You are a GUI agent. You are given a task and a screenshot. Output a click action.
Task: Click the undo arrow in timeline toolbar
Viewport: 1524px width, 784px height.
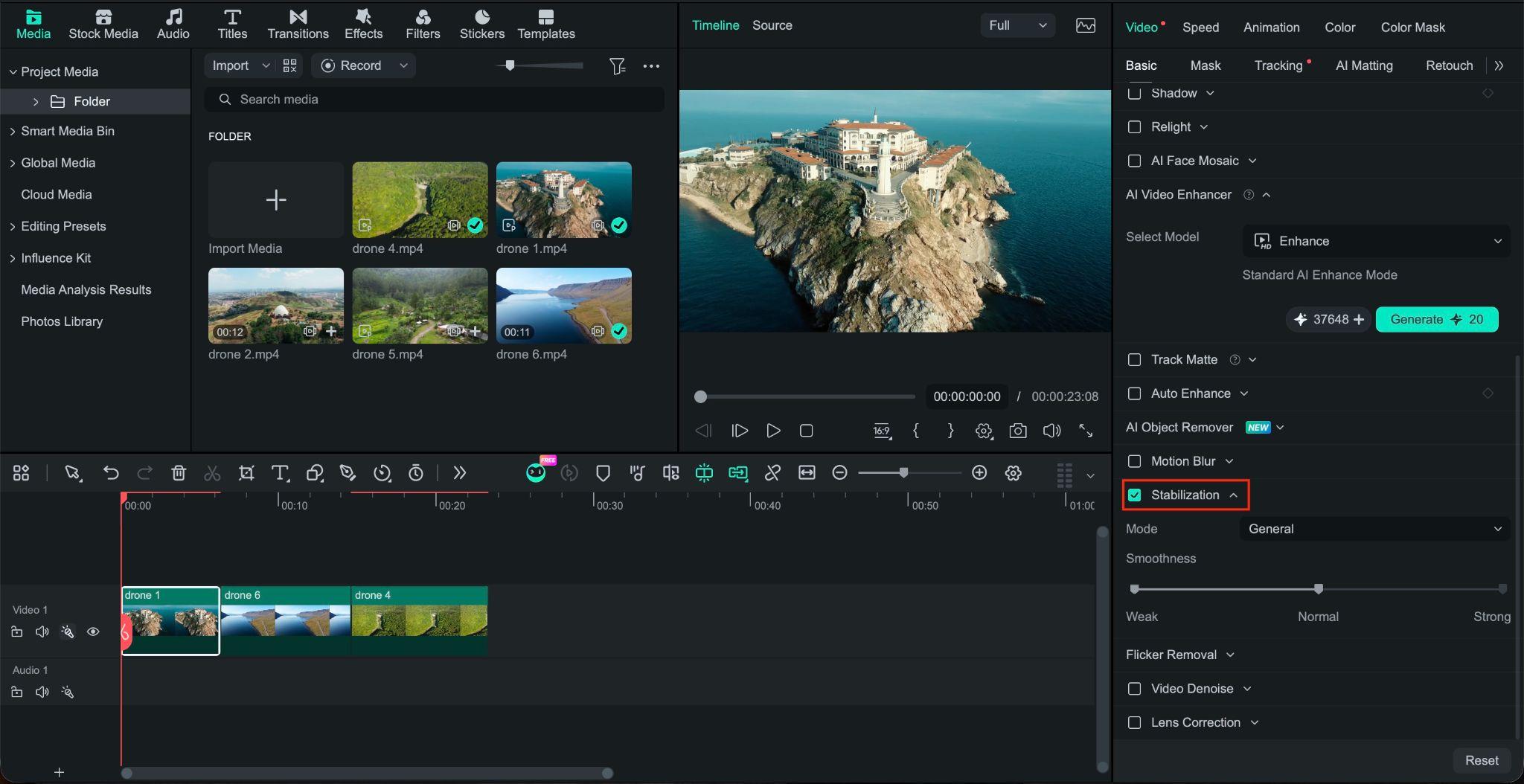pos(110,472)
